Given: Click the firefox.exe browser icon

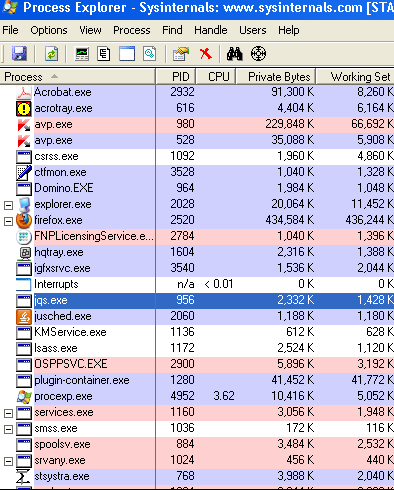Looking at the screenshot, I should click(x=24, y=220).
